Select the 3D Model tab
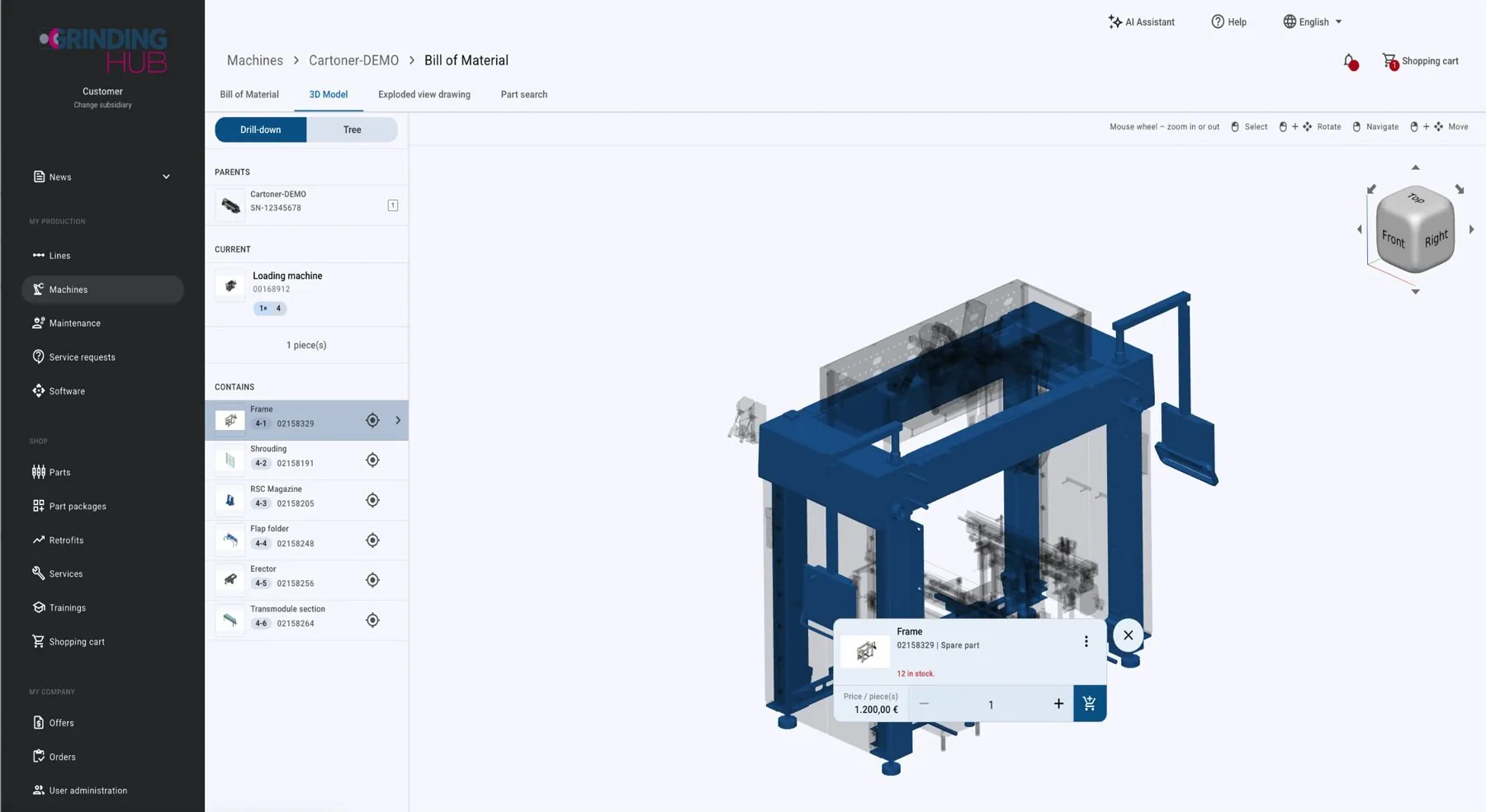The width and height of the screenshot is (1486, 812). [329, 95]
